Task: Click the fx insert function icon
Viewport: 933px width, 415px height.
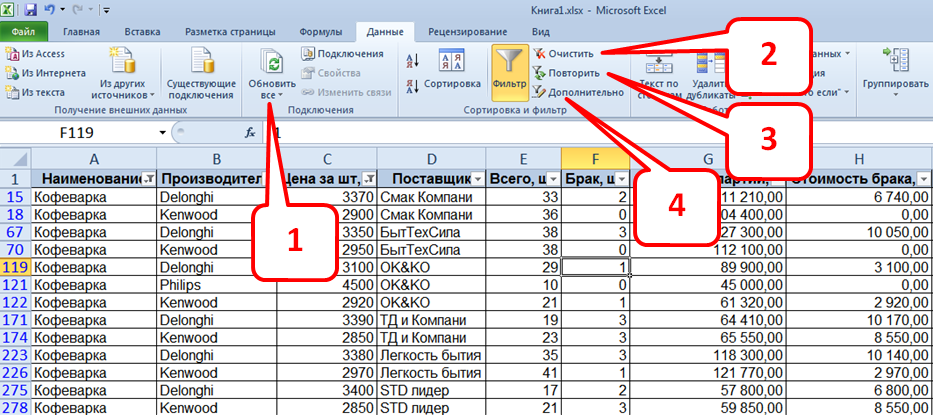Action: coord(250,132)
